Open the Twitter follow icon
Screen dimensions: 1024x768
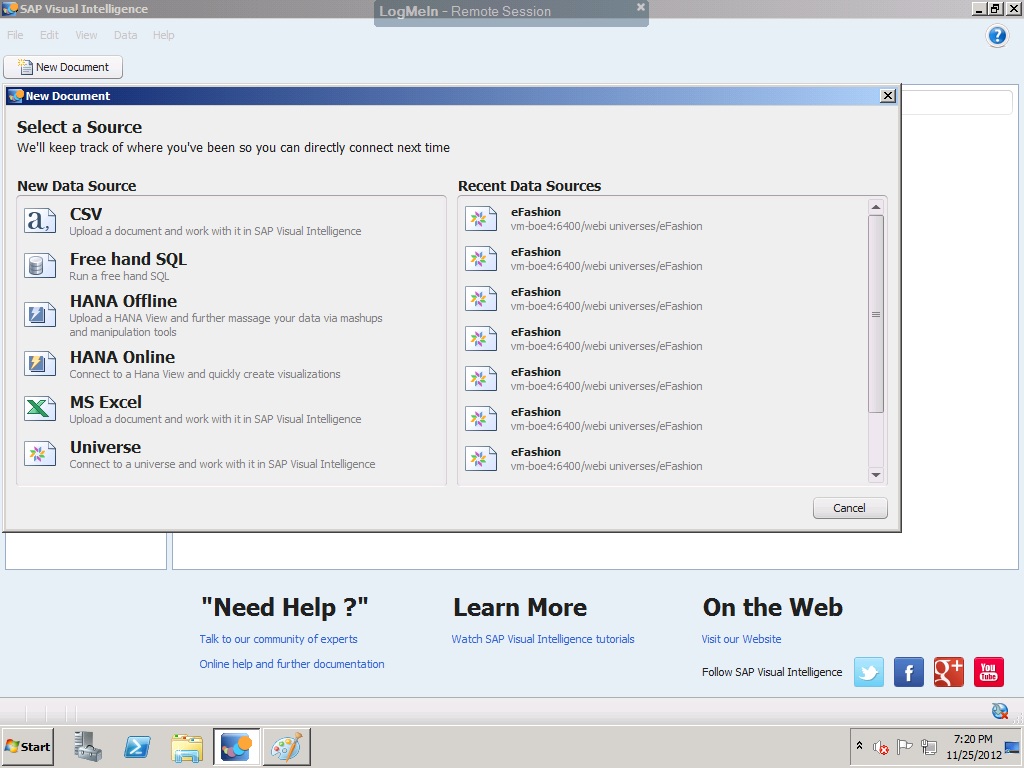coord(869,672)
